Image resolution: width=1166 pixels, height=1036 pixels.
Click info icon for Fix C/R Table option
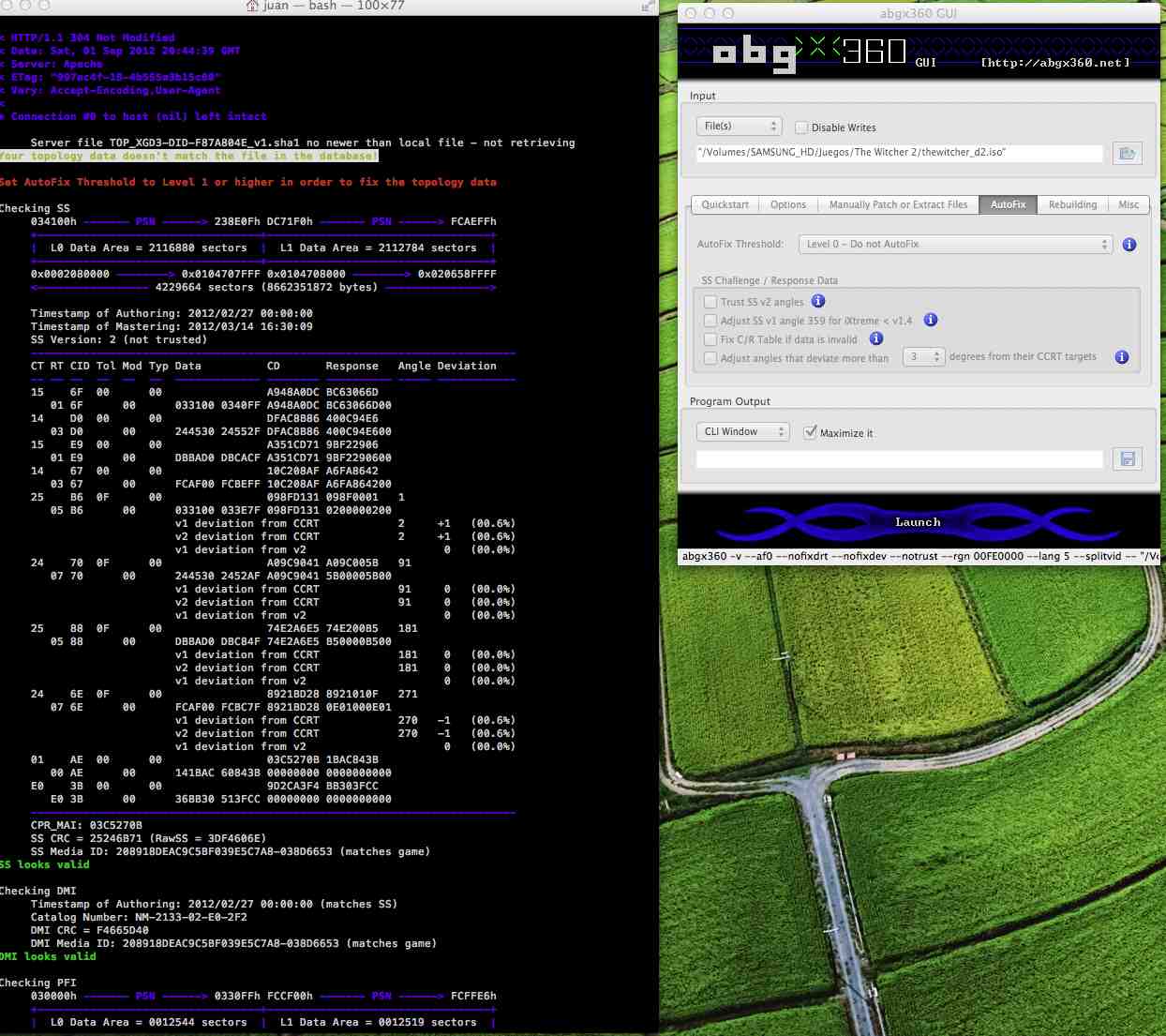(875, 338)
